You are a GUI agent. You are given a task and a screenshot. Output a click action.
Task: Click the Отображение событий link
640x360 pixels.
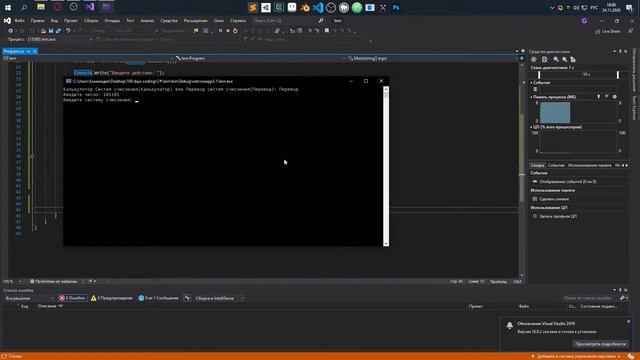click(568, 182)
